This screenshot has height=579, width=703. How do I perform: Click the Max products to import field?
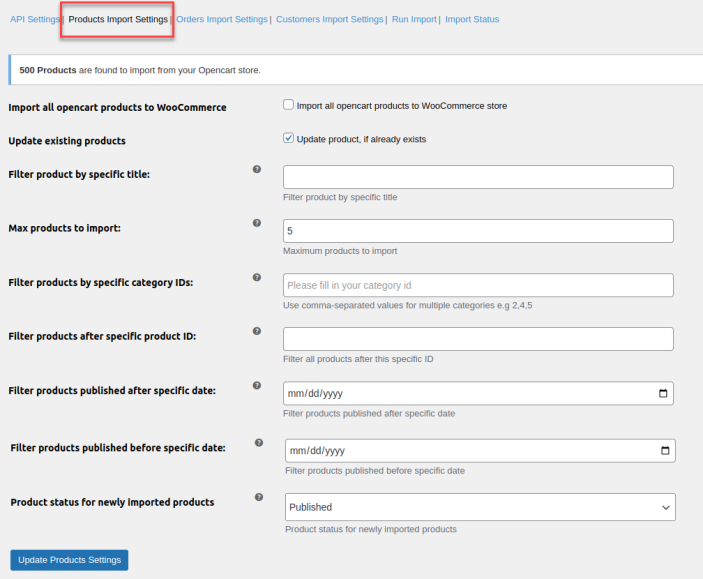(x=478, y=231)
